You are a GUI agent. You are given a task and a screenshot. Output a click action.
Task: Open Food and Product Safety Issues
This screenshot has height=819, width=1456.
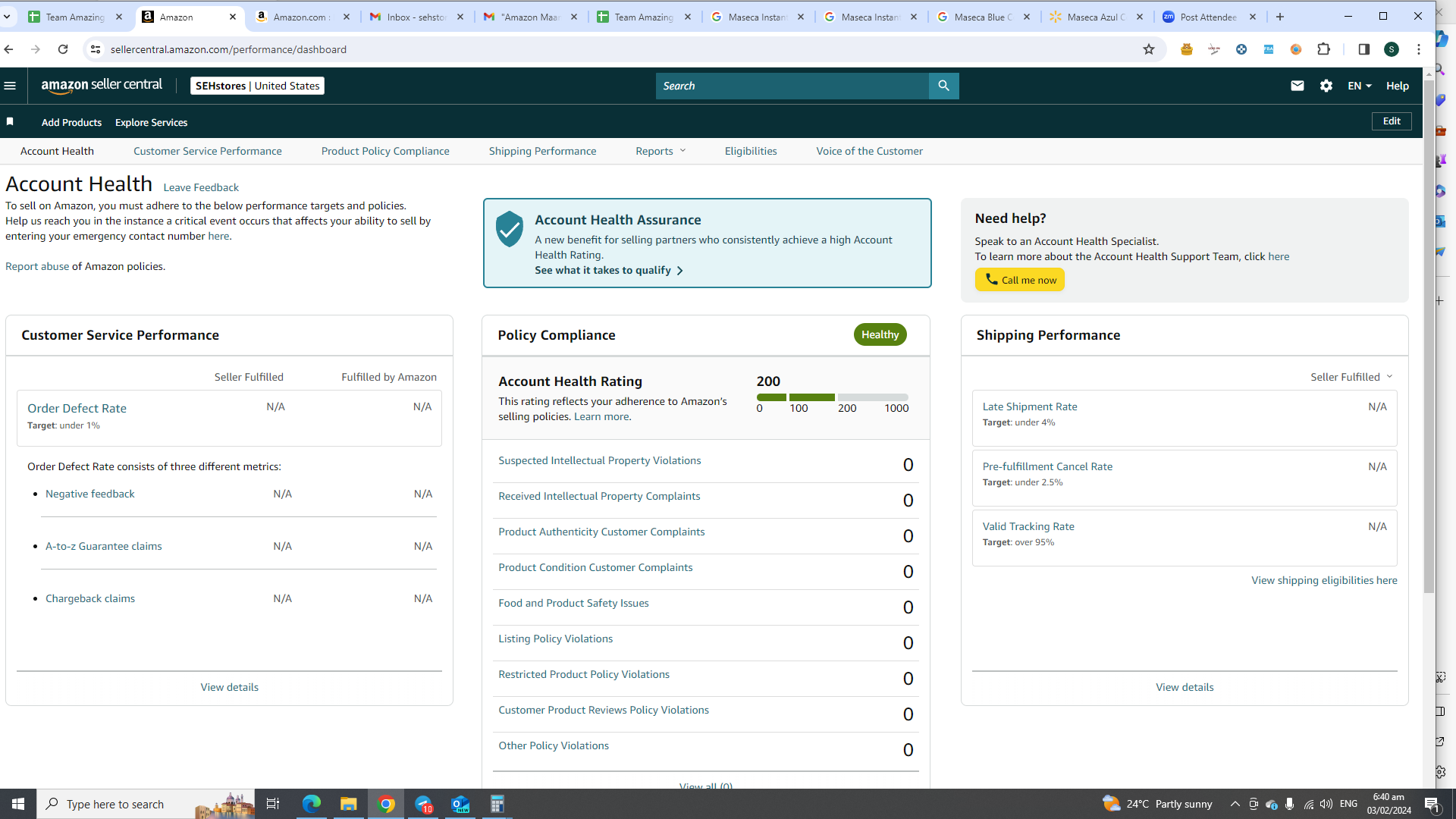point(573,603)
